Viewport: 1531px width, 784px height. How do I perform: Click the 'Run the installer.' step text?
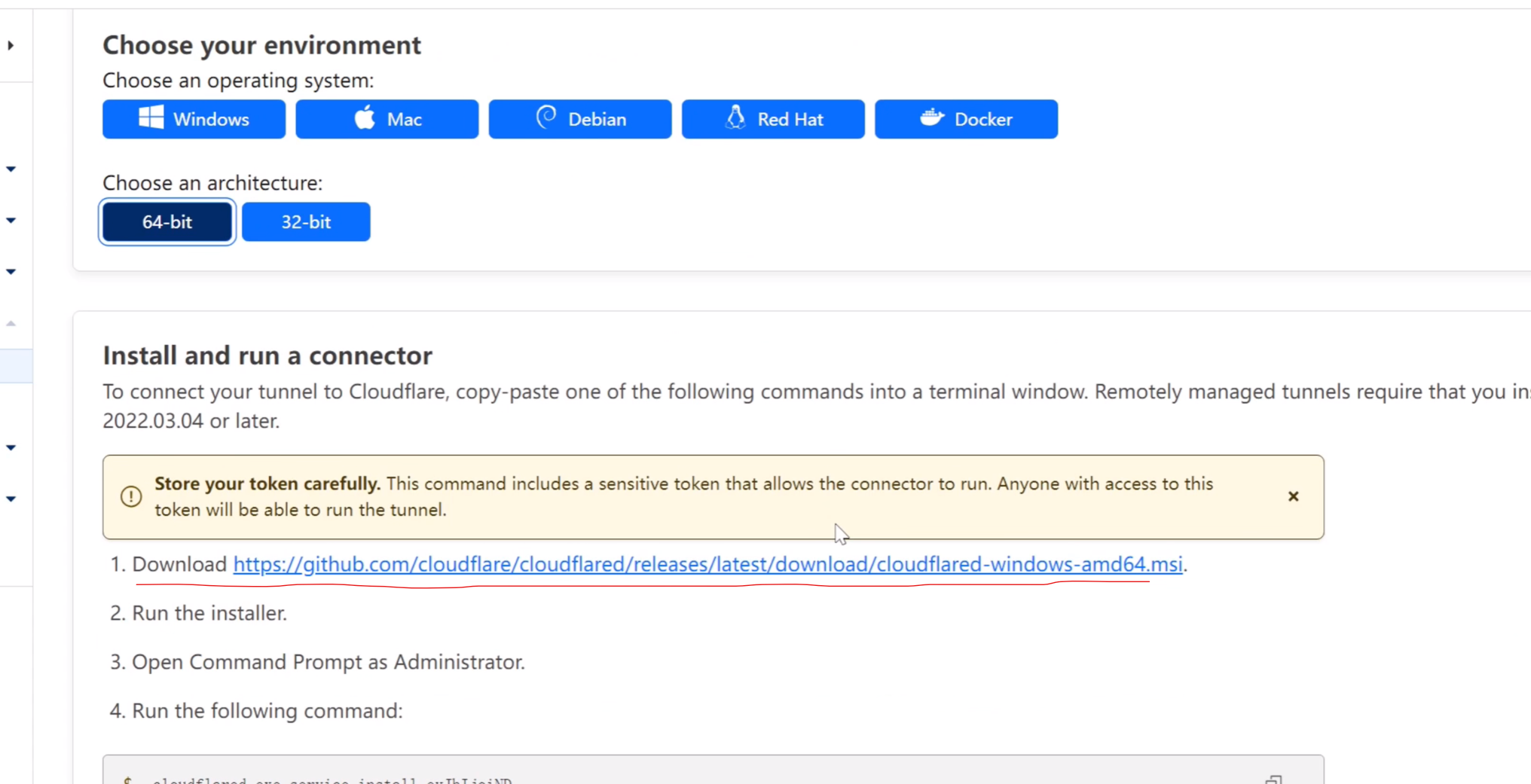pyautogui.click(x=209, y=613)
